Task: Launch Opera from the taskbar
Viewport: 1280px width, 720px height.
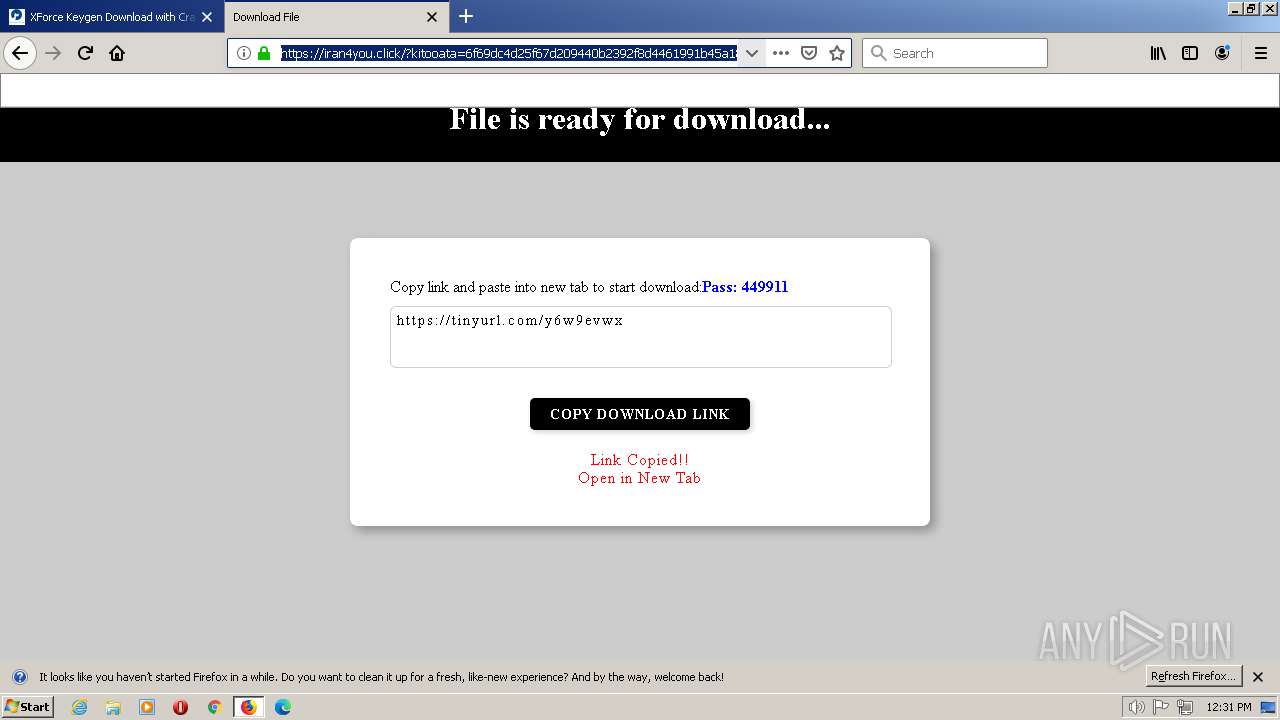Action: [180, 707]
